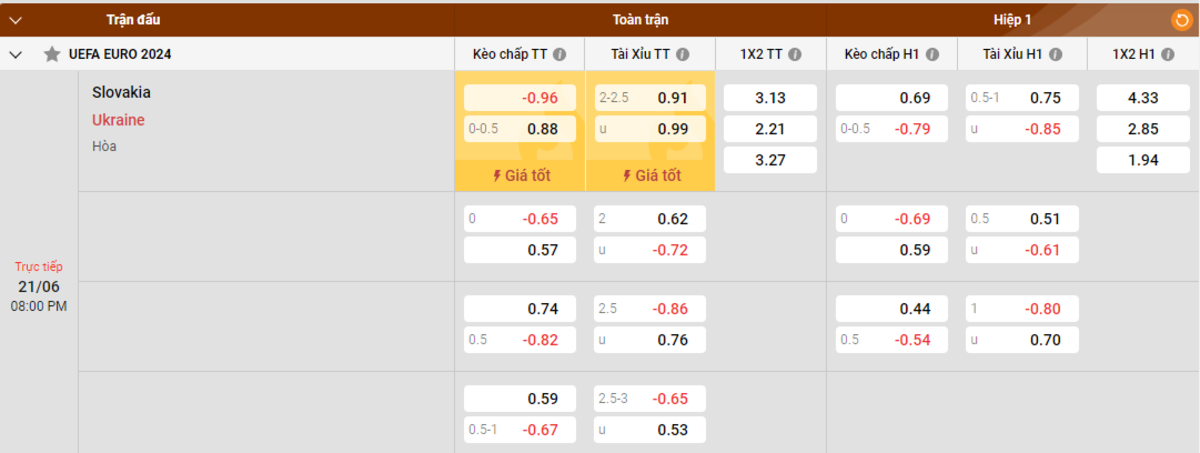Choose first-half draw odds 1.94
The image size is (1200, 453).
(1143, 160)
